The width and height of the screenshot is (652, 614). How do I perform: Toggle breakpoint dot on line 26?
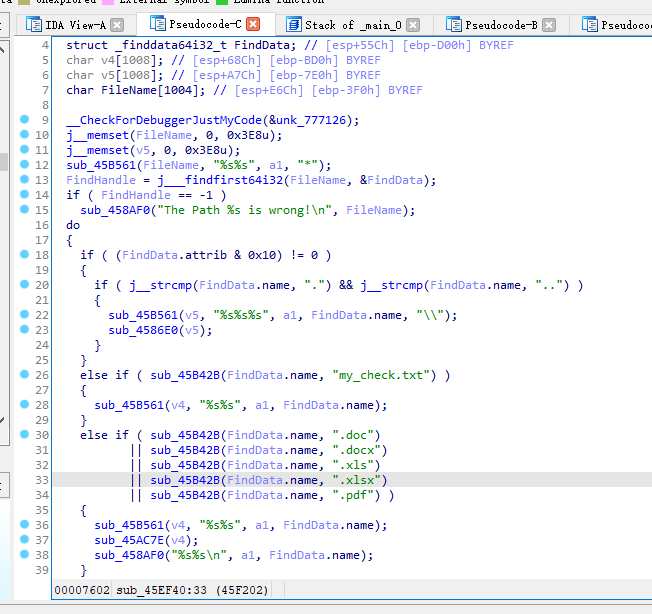point(25,374)
